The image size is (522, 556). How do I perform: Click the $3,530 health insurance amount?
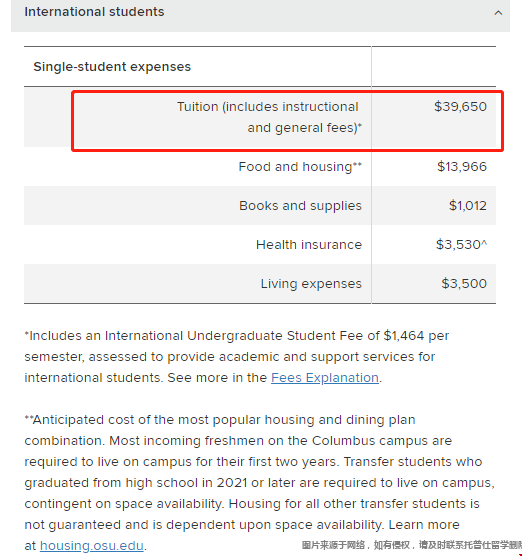(461, 245)
